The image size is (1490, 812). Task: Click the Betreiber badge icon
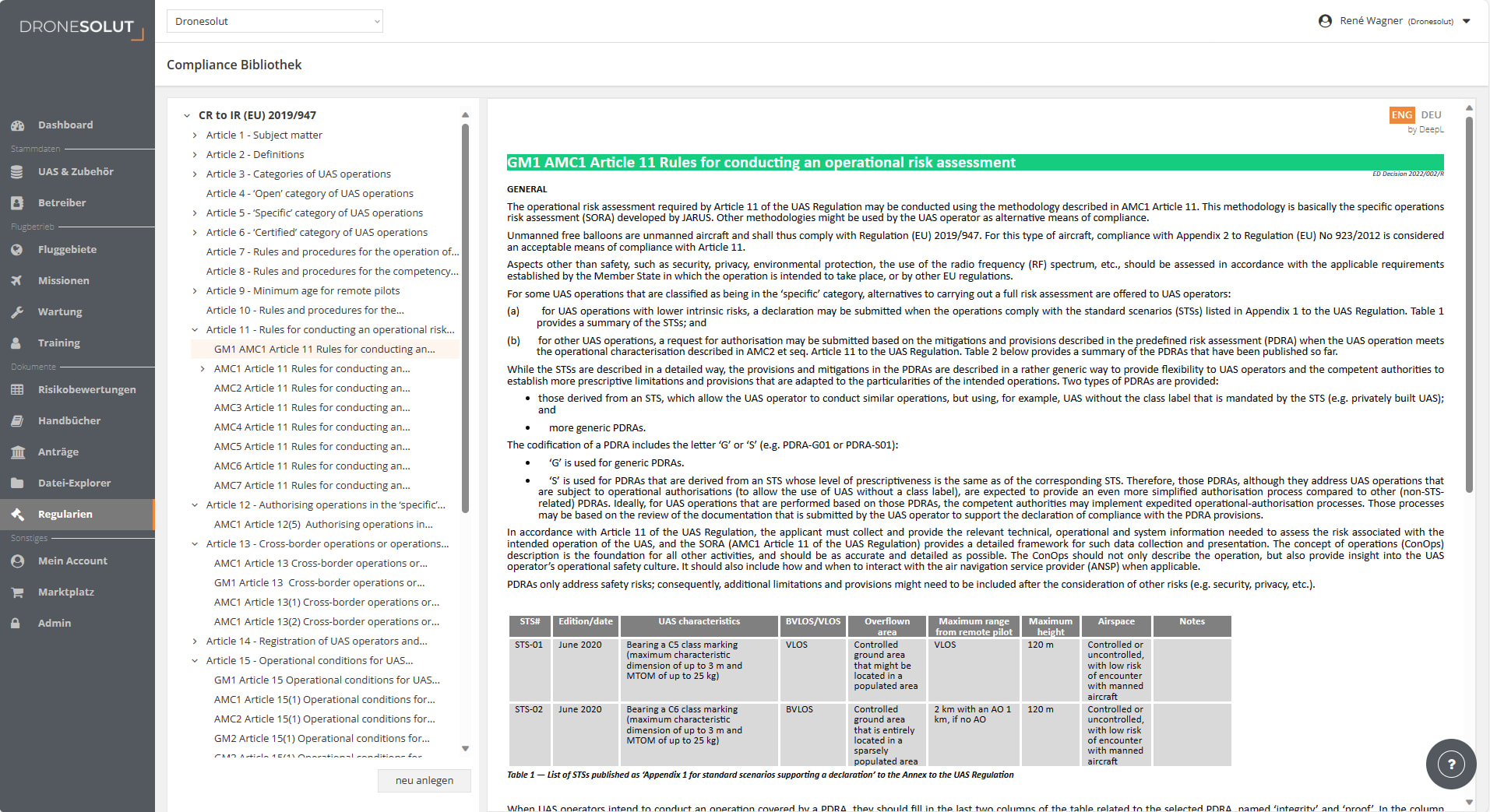pyautogui.click(x=17, y=203)
